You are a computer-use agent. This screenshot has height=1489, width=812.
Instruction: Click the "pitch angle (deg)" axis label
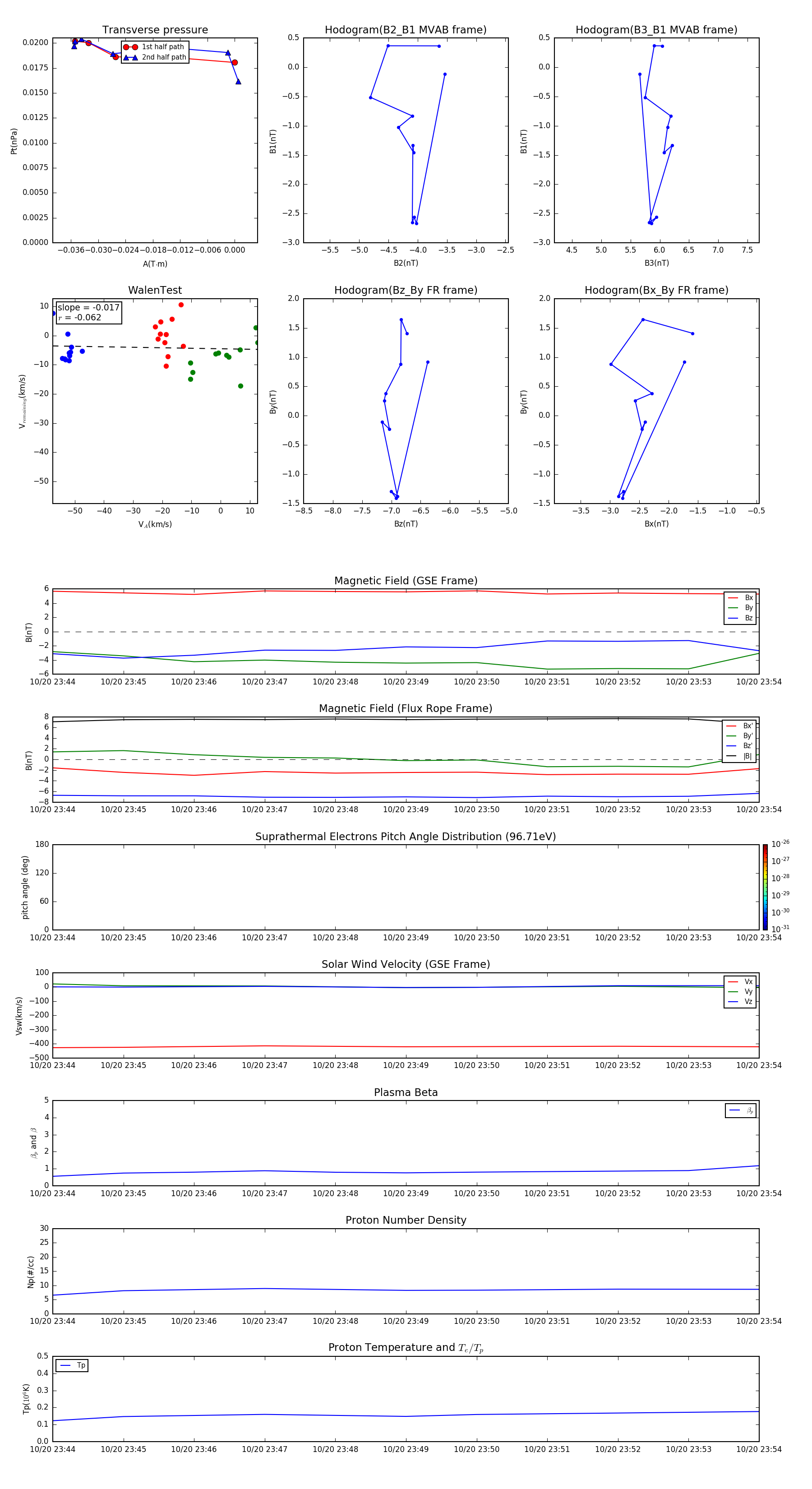25,887
